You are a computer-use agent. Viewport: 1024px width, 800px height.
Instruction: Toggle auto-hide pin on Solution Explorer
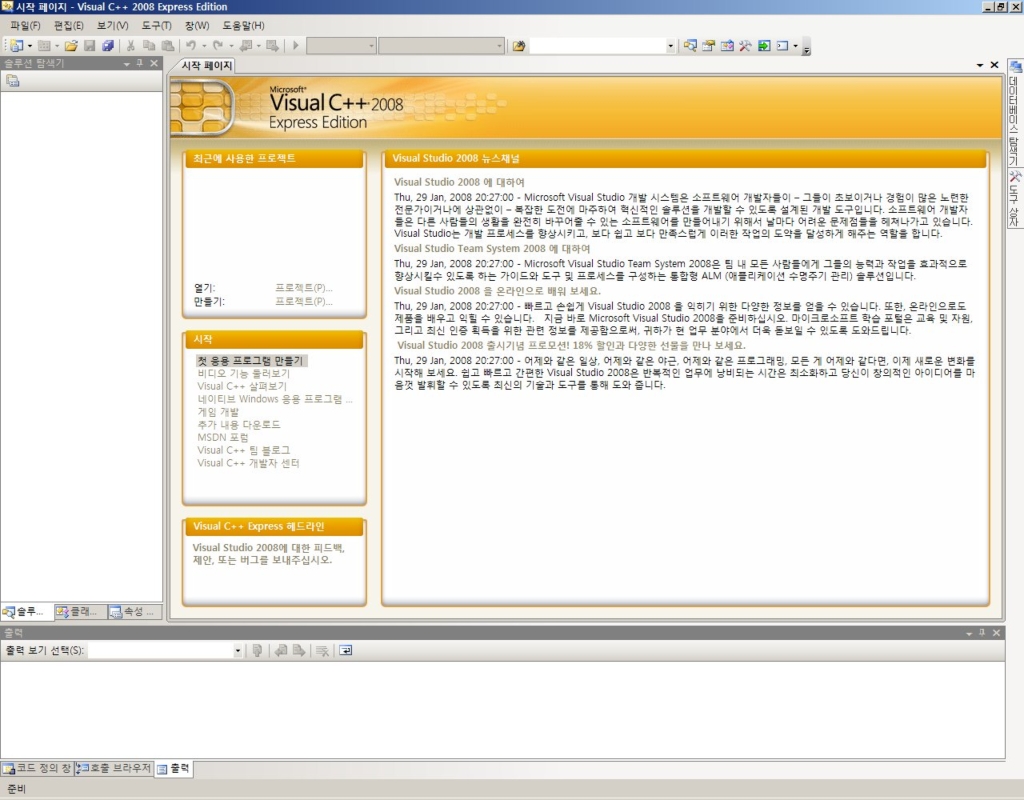[140, 63]
